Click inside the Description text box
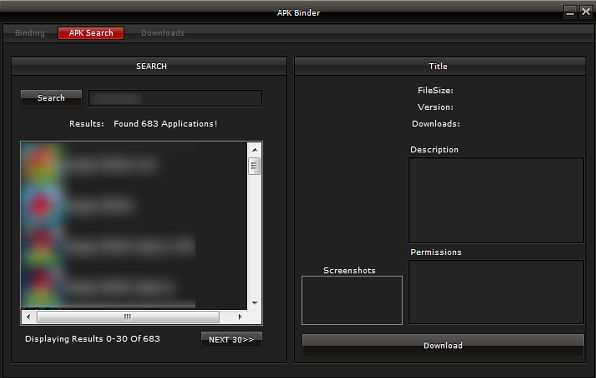 [x=496, y=200]
